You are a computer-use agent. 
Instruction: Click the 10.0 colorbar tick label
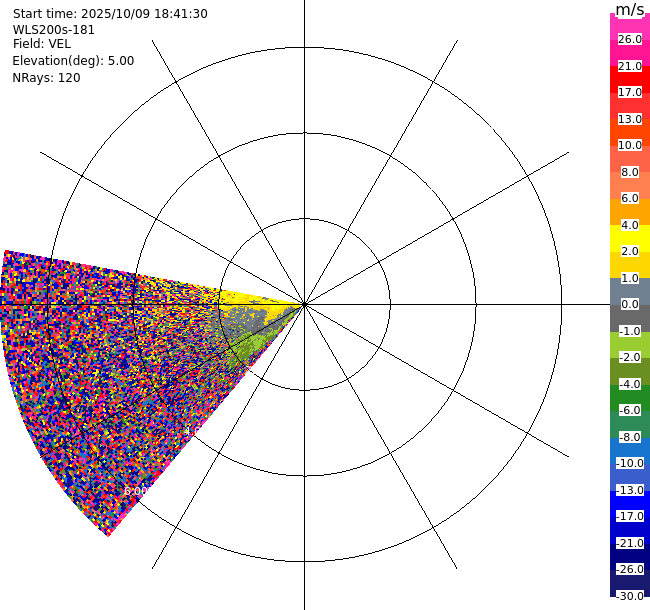pyautogui.click(x=630, y=145)
